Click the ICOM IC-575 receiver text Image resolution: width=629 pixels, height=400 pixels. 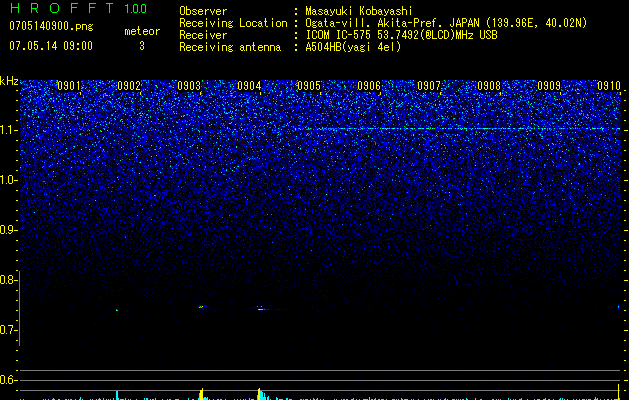pos(401,35)
